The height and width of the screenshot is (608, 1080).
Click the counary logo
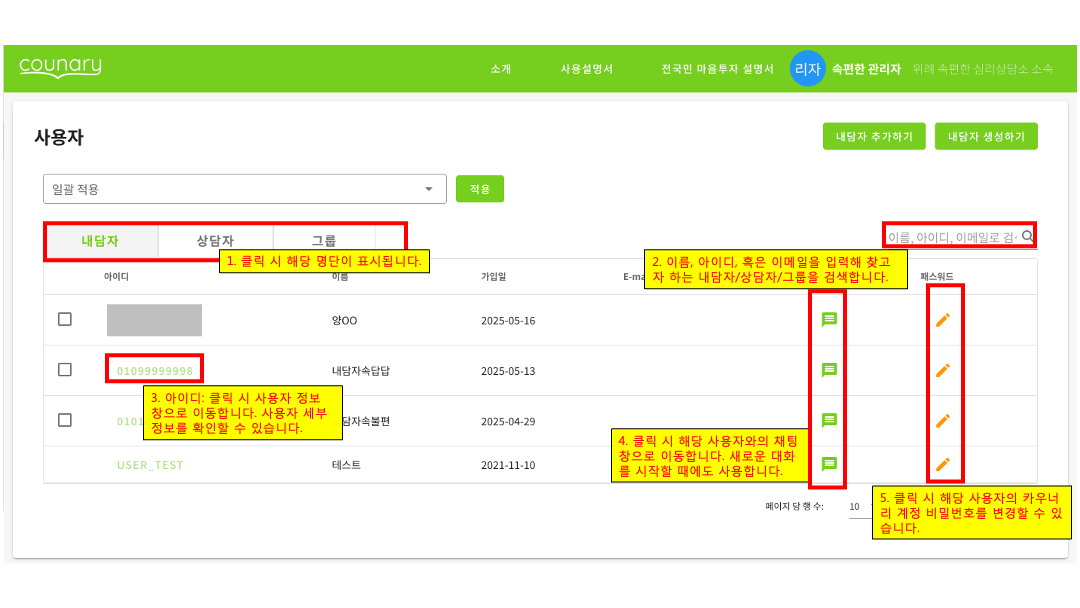60,67
